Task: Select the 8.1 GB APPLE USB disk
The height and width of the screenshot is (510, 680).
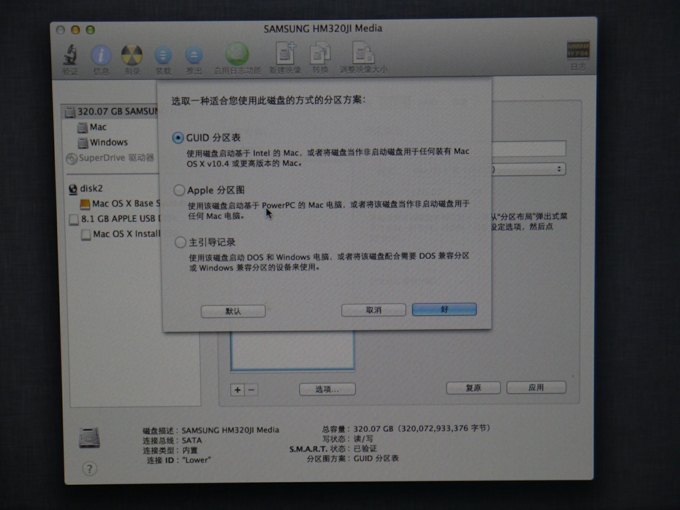Action: pos(115,219)
